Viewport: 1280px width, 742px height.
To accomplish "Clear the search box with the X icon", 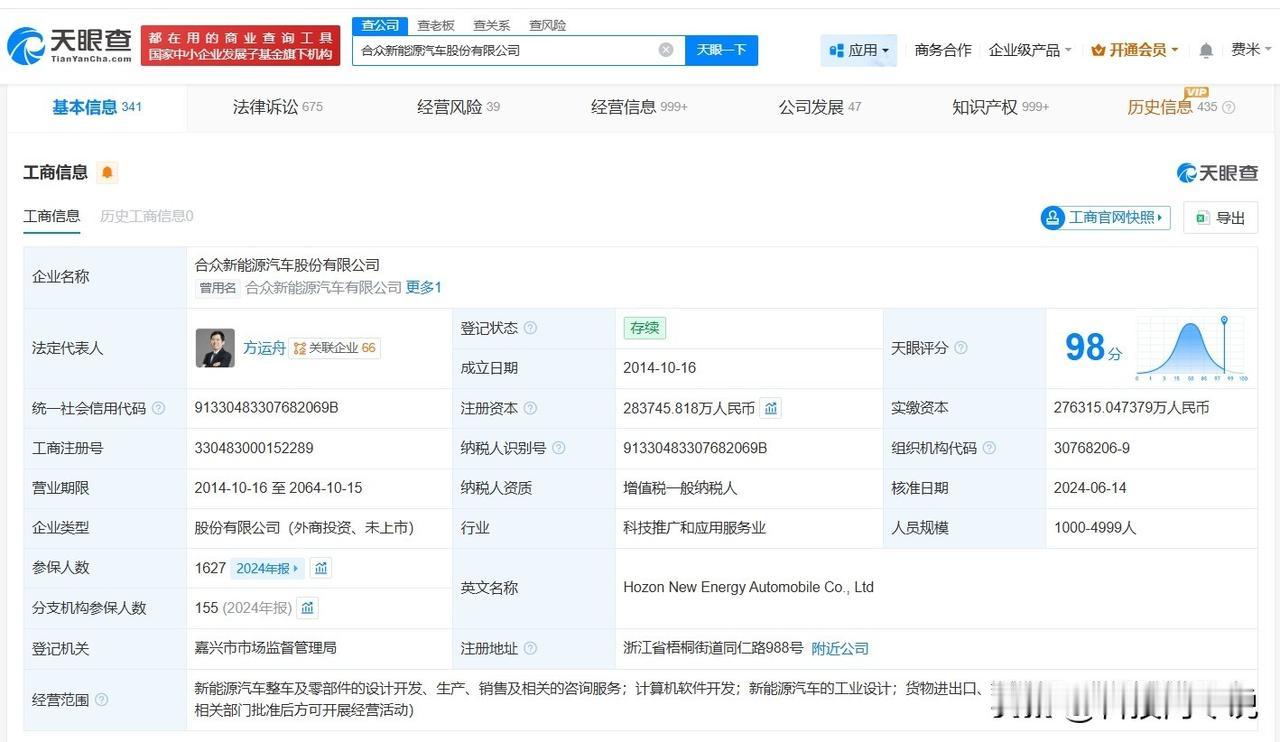I will [666, 50].
